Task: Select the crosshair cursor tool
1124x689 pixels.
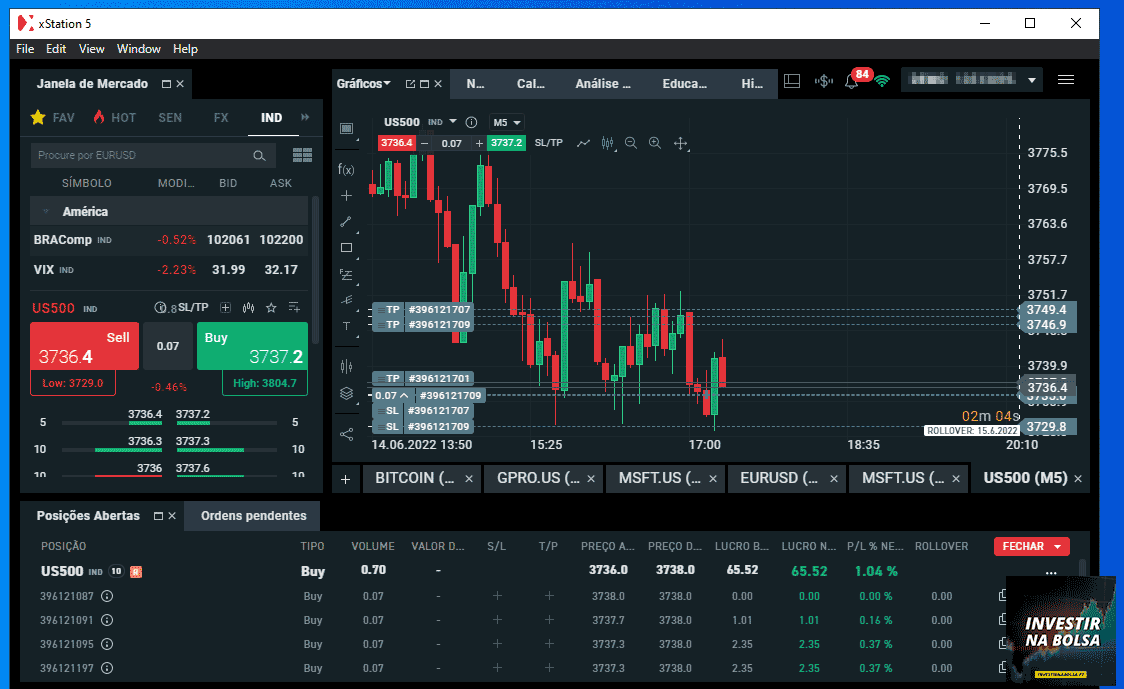Action: (346, 196)
